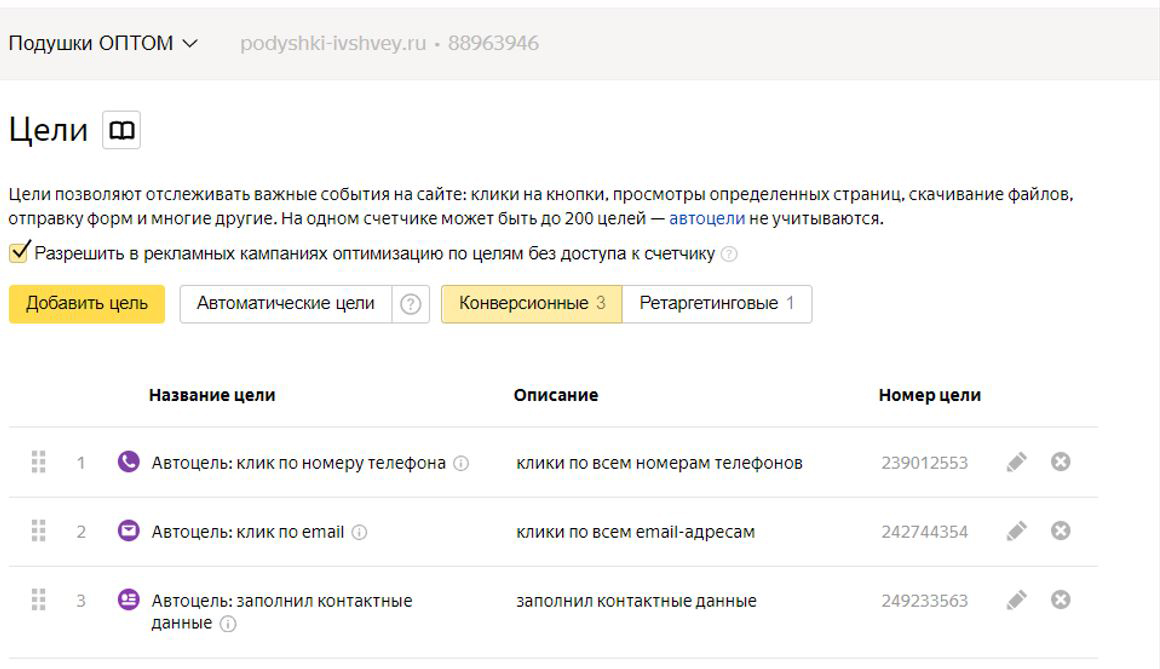Show info for phone click auto-goal
1160x669 pixels.
point(461,463)
